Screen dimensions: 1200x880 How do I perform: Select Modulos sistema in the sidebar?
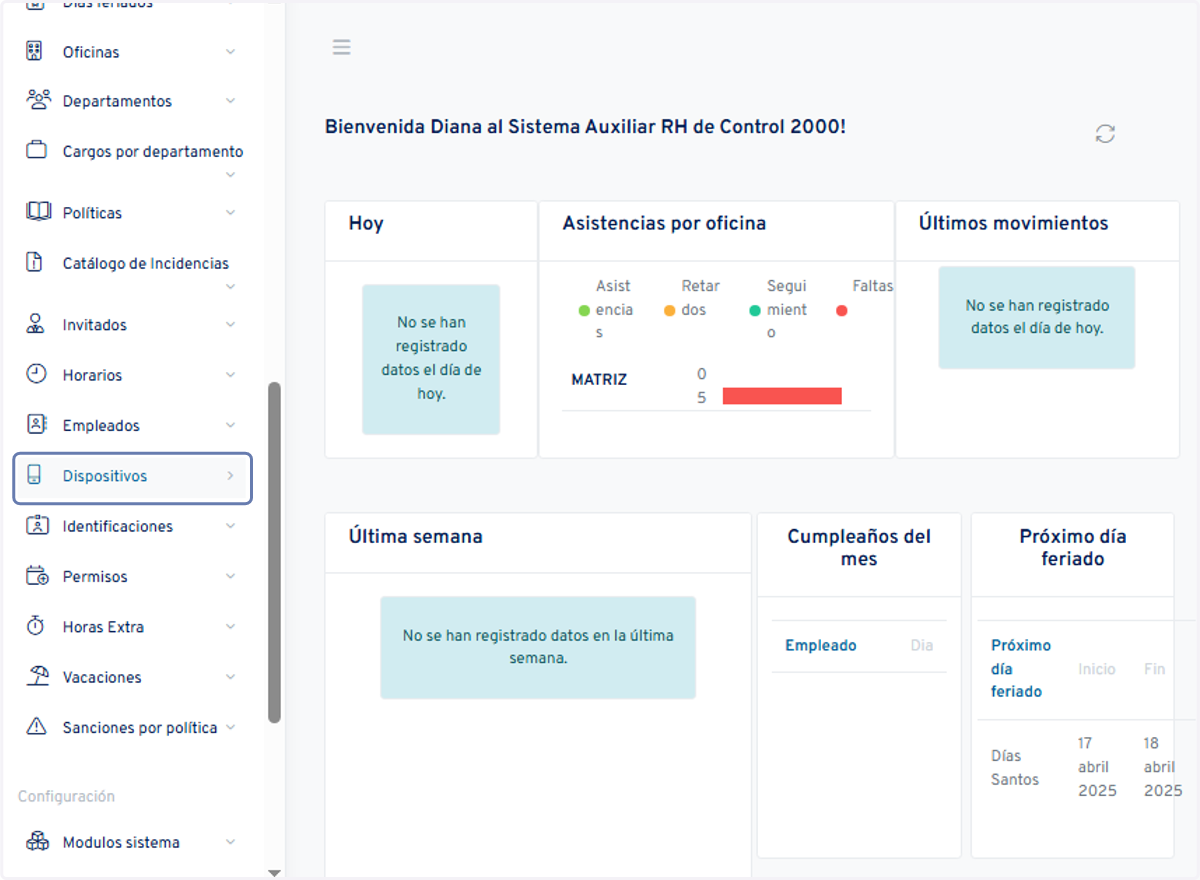pyautogui.click(x=132, y=842)
